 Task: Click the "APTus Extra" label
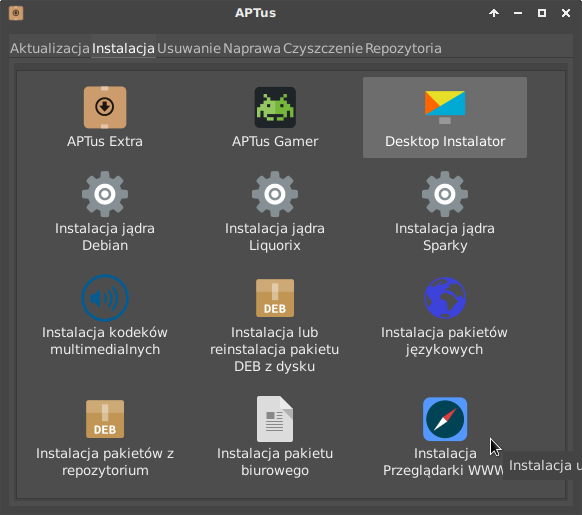pyautogui.click(x=105, y=141)
